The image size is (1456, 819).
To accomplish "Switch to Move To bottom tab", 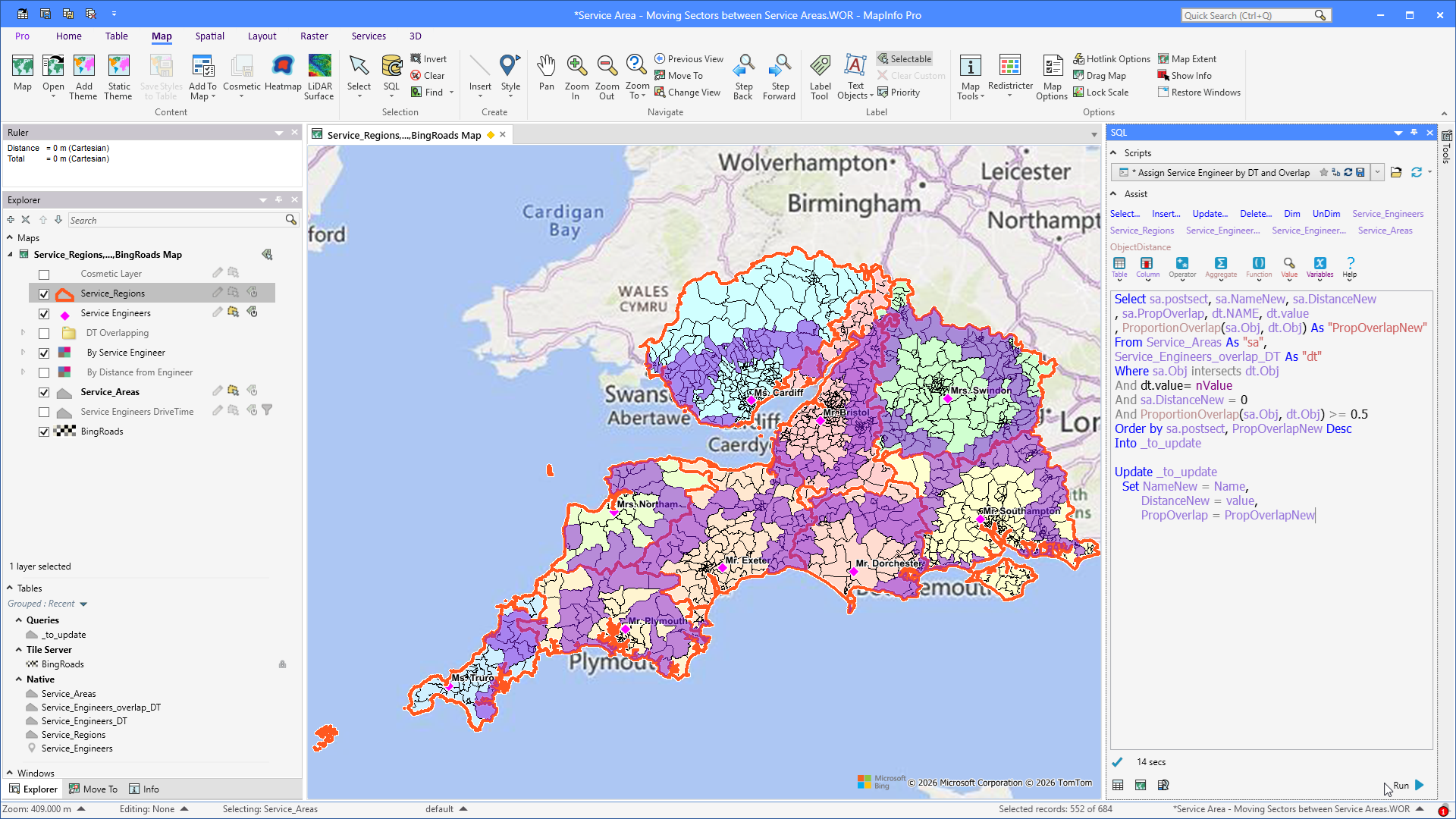I will coord(93,789).
